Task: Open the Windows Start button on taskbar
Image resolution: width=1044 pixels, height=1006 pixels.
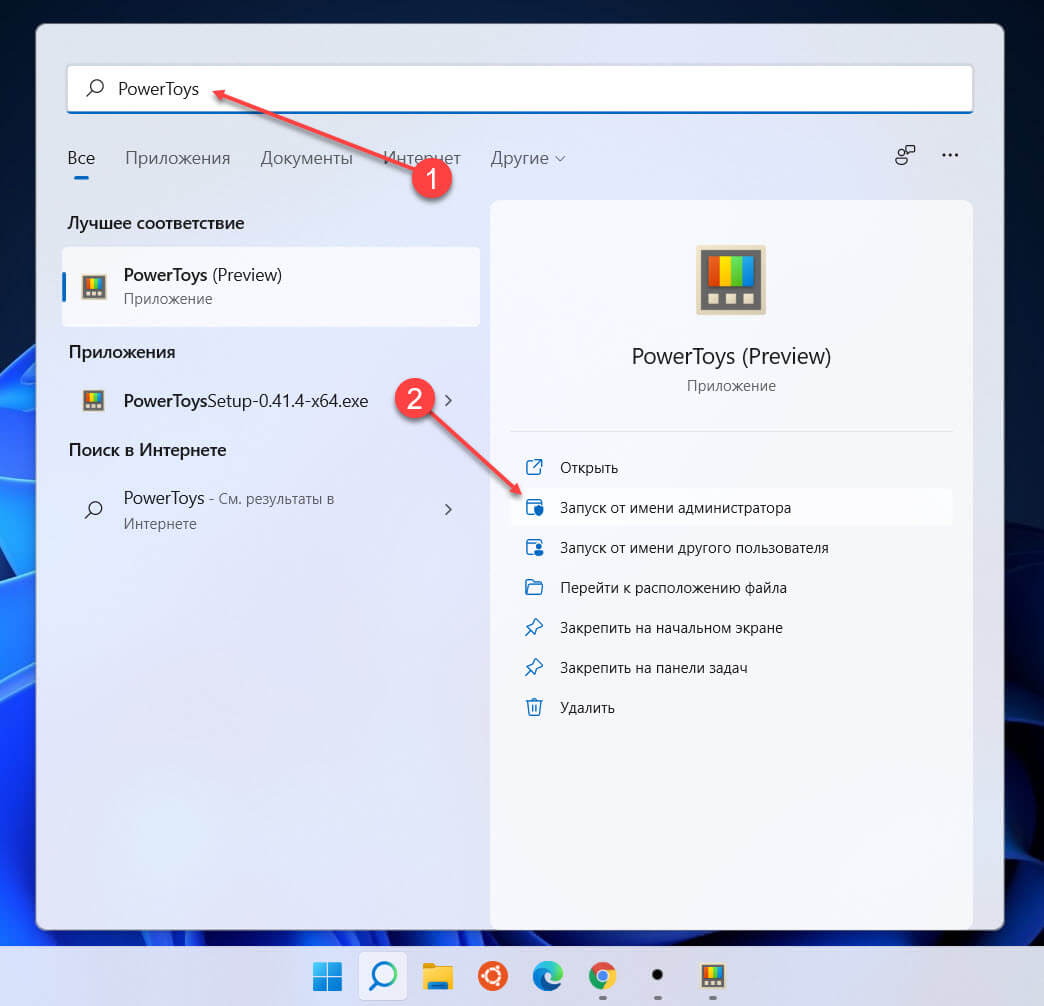Action: (x=328, y=976)
